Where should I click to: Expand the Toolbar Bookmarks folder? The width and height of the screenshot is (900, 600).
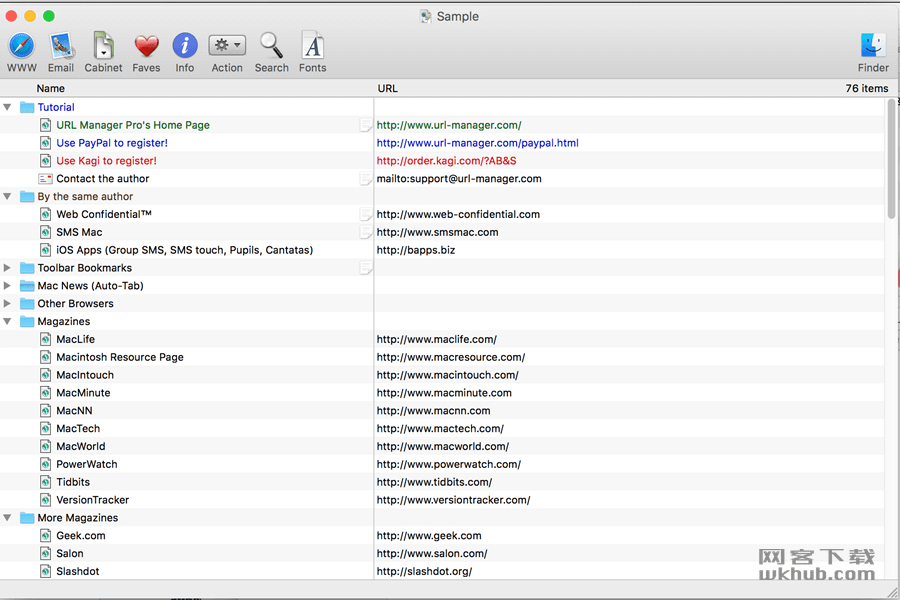pos(7,268)
